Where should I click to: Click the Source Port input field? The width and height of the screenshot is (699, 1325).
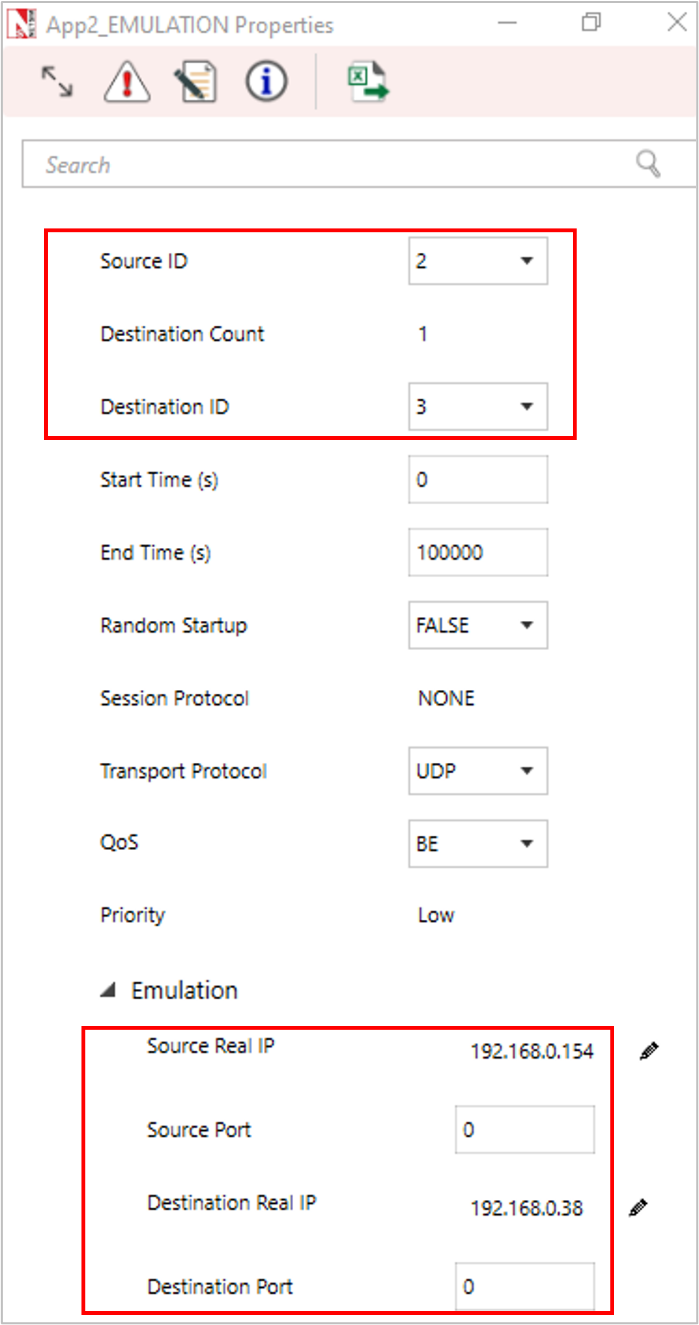tap(524, 1130)
